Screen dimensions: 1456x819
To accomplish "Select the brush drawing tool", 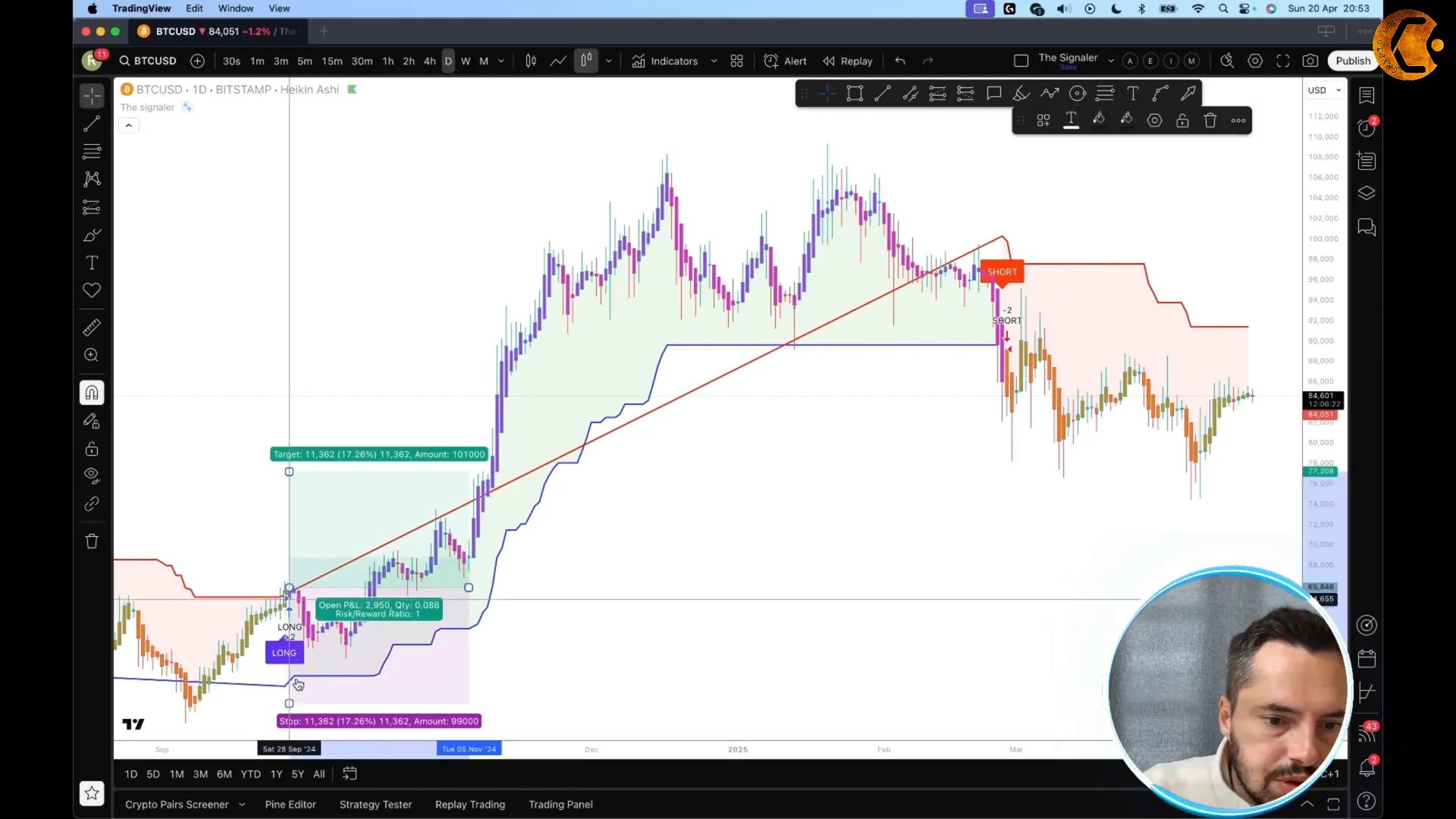I will [92, 235].
